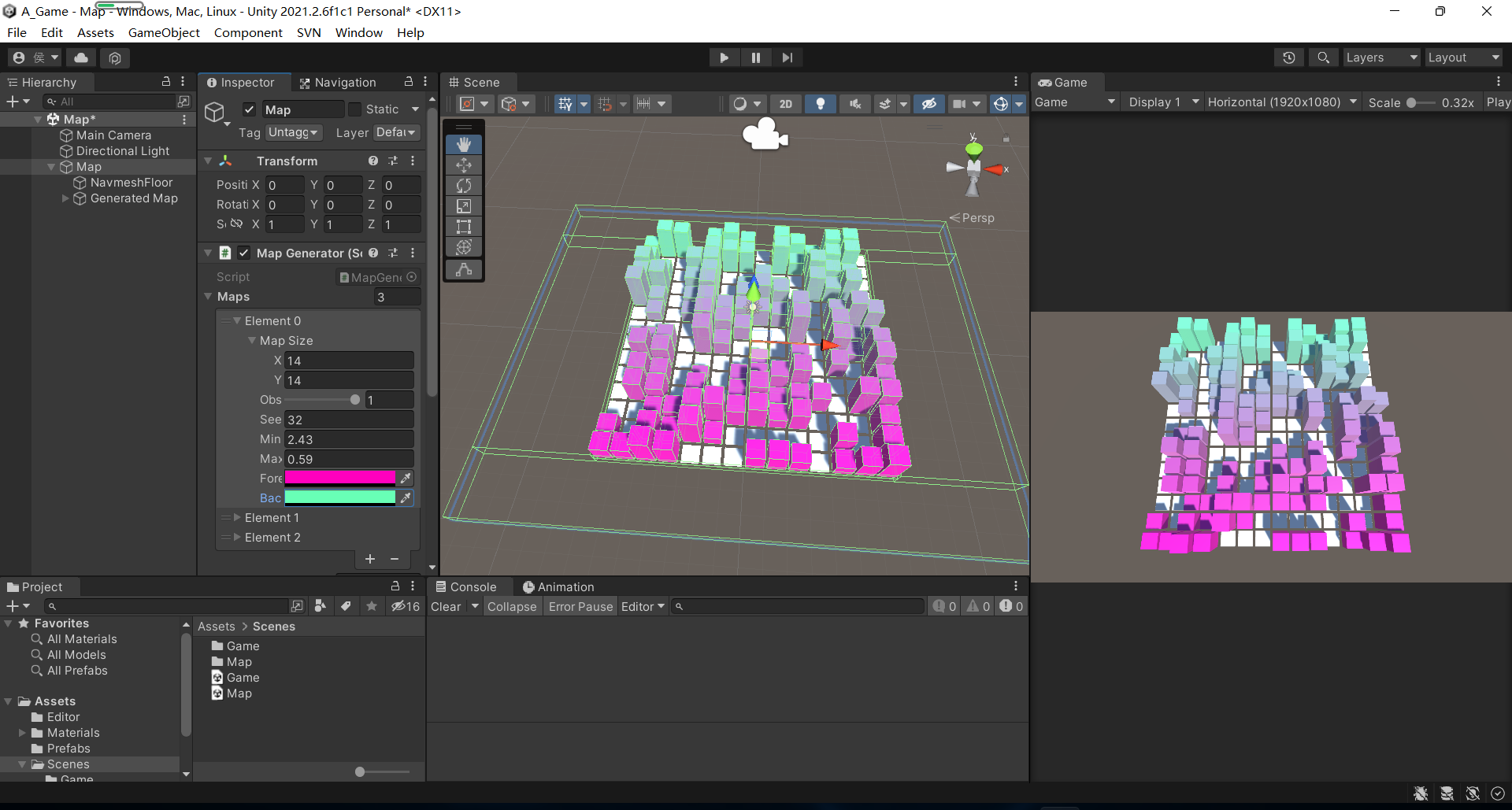Open the version control history icon

pos(1289,57)
